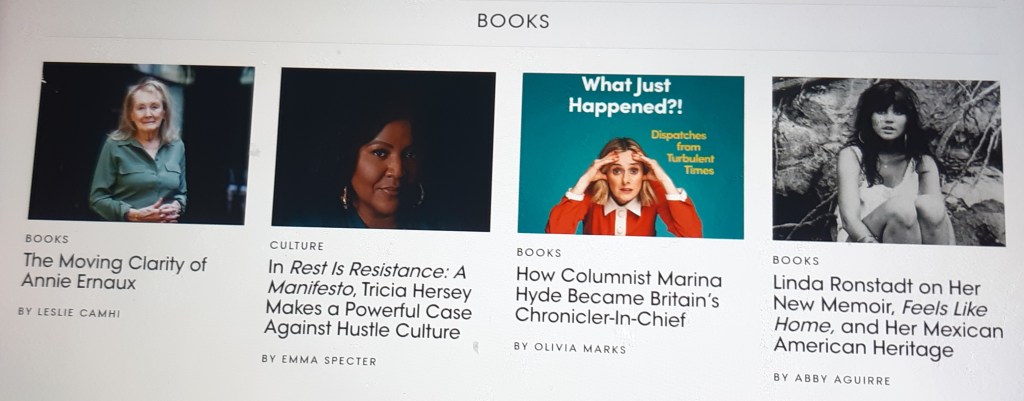Image resolution: width=1024 pixels, height=401 pixels.
Task: Click Against Hustle Culture headline line
Action: (362, 330)
